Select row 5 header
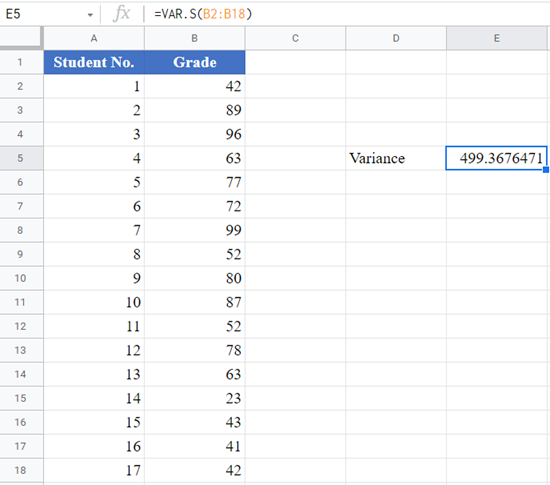 click(x=21, y=158)
